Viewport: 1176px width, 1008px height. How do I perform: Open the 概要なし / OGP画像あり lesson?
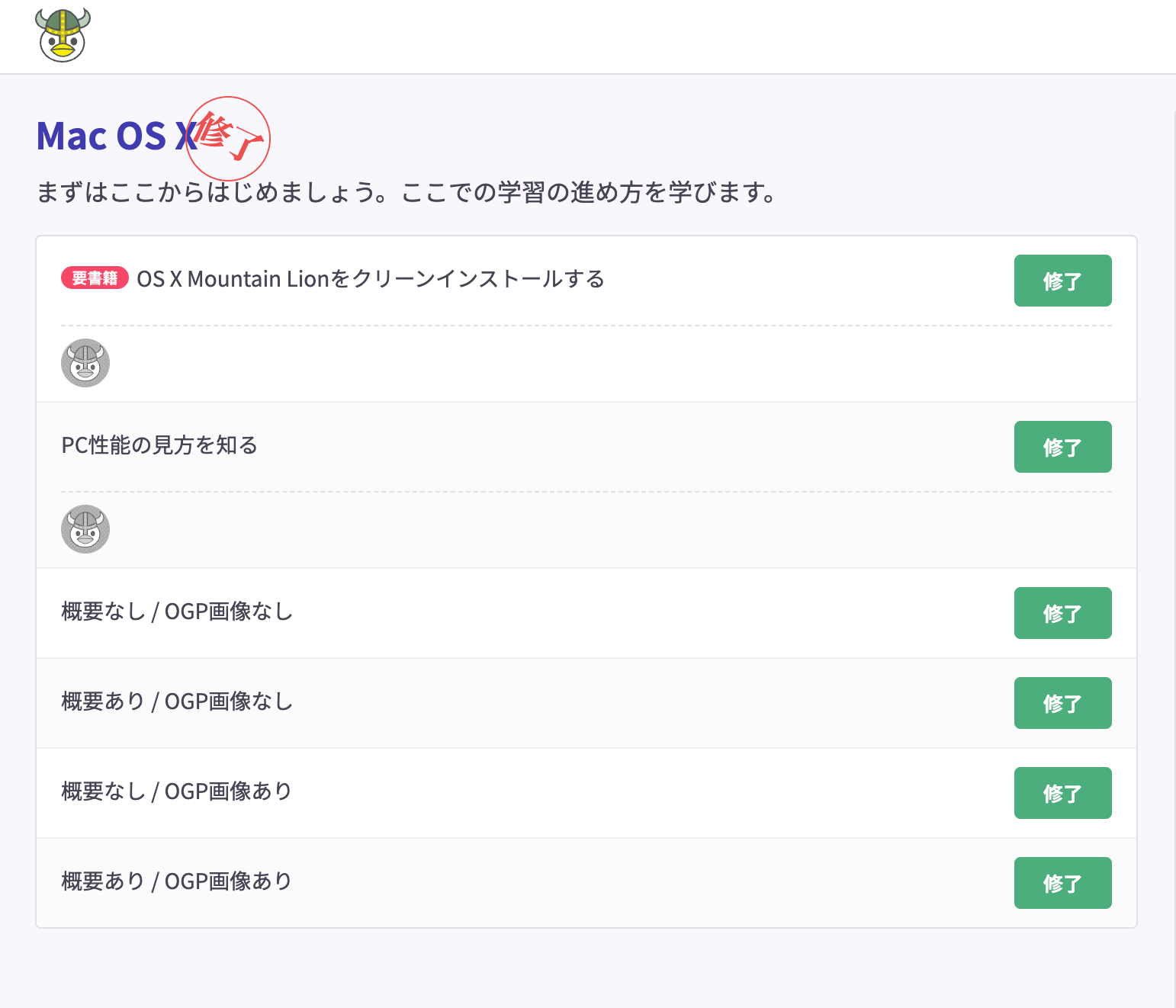176,792
